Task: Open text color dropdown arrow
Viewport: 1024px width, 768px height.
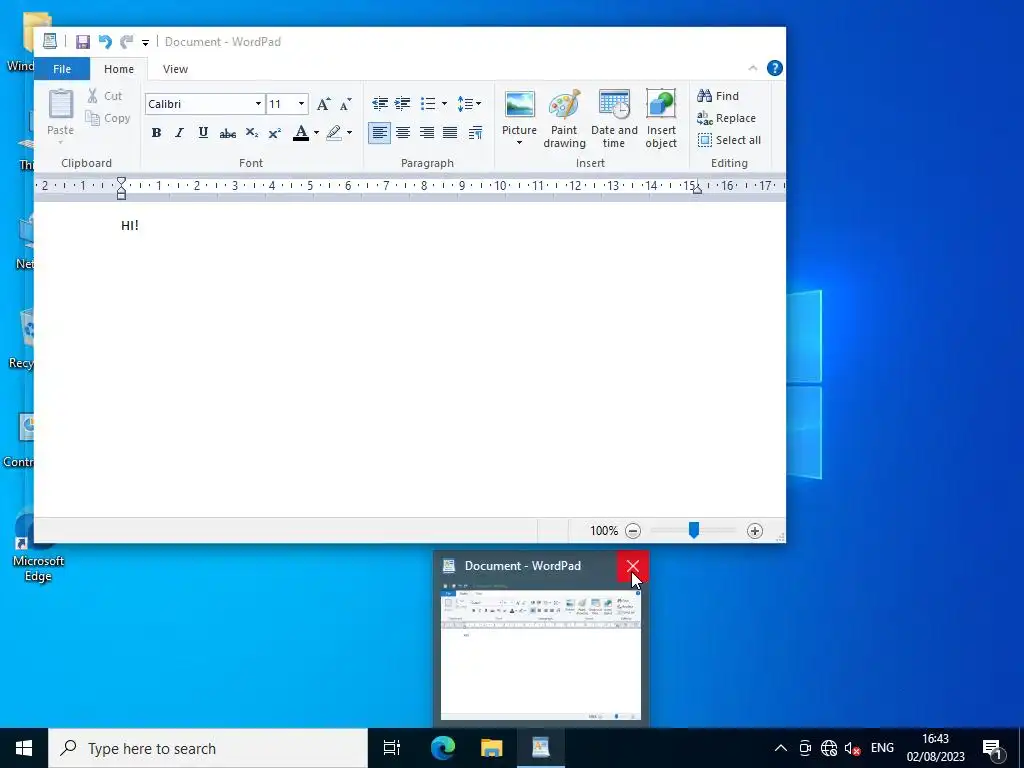Action: 317,133
